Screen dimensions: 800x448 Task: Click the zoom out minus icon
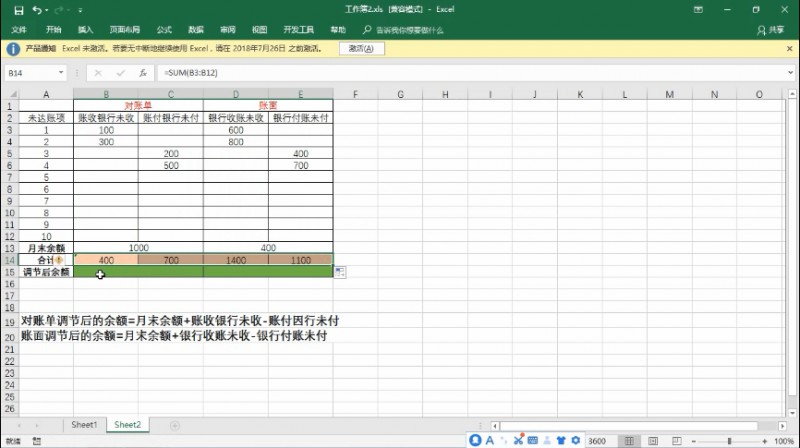click(x=694, y=441)
